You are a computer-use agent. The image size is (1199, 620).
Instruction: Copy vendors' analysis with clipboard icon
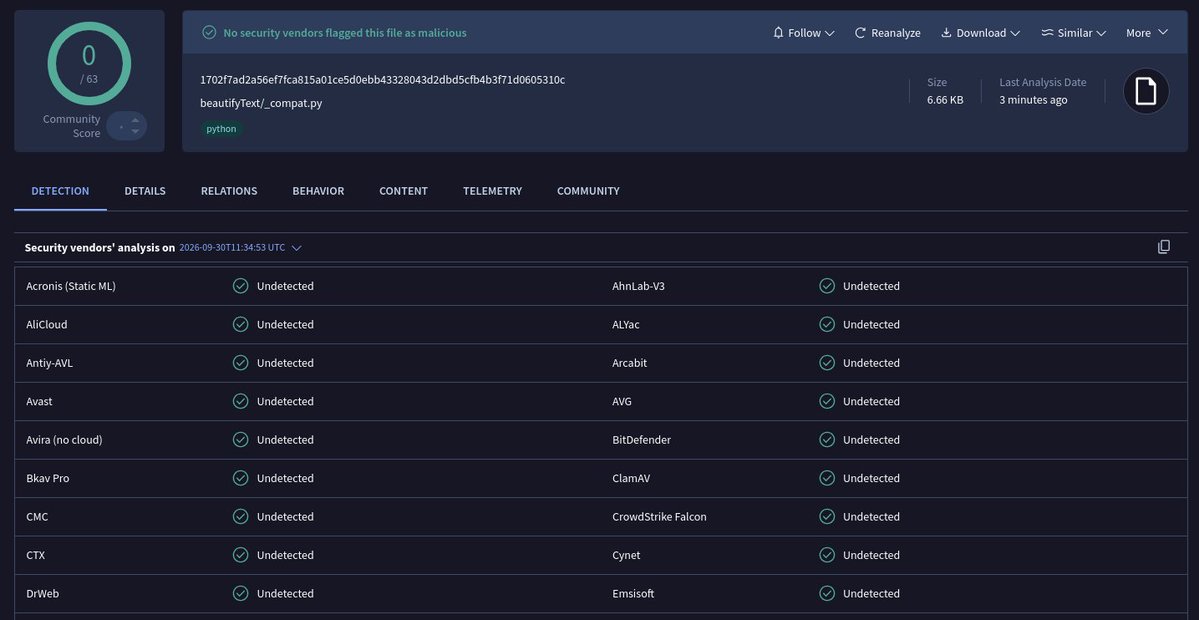1163,247
